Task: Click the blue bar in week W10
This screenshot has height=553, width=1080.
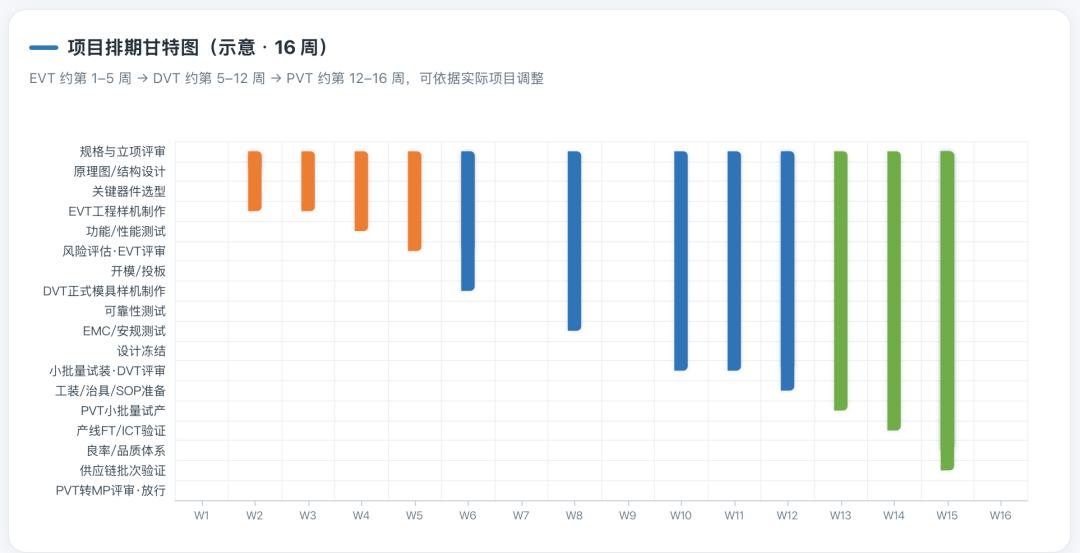Action: (681, 260)
